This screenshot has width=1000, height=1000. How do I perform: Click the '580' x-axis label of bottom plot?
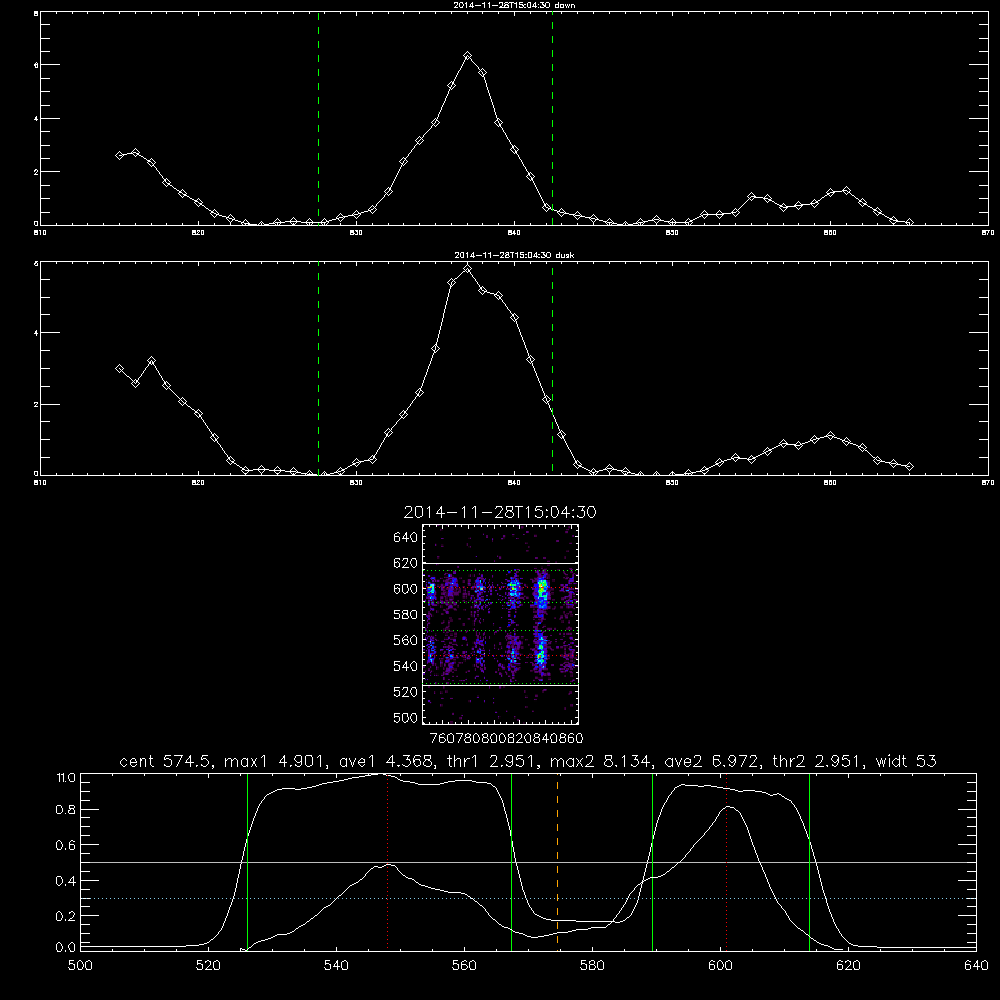tap(592, 966)
